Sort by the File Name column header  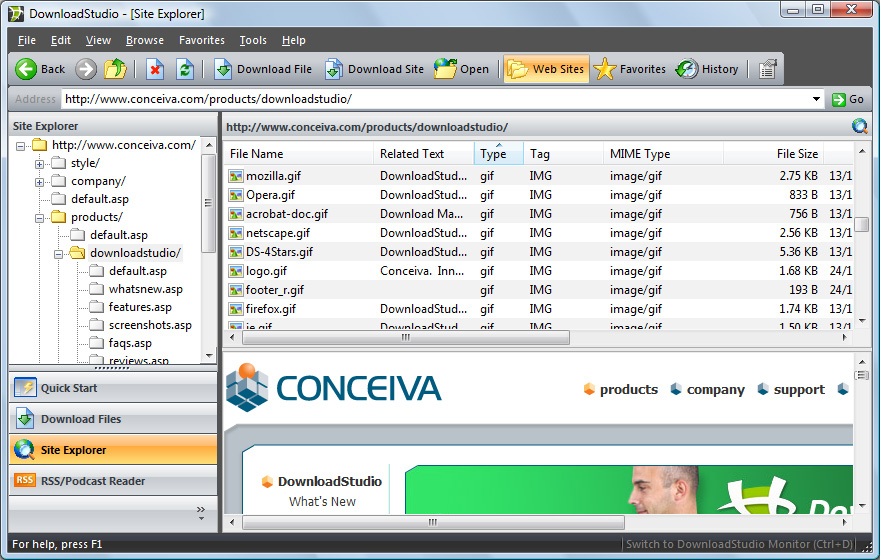pos(299,154)
